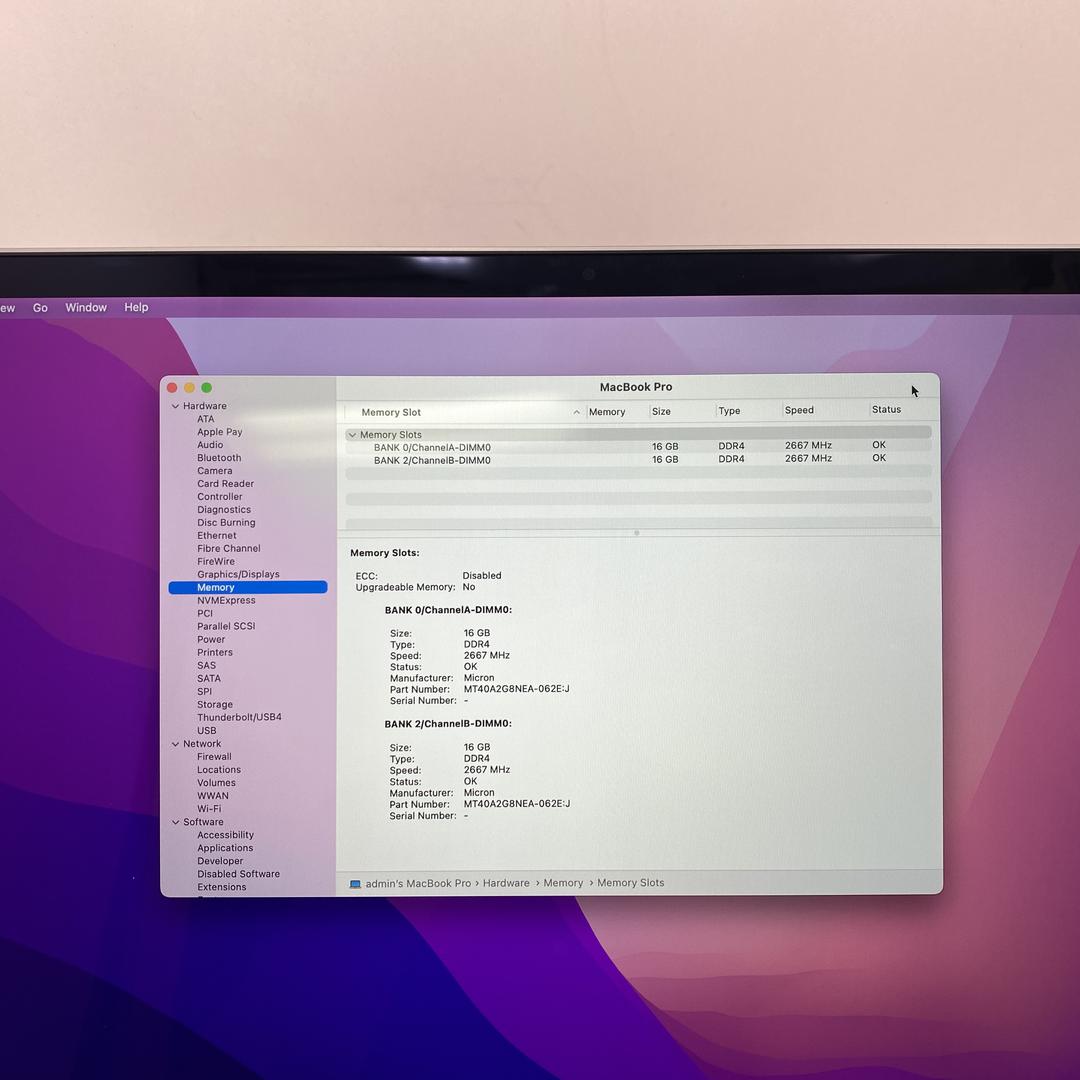Select the highlighted Memory sidebar item
Viewport: 1080px width, 1080px height.
[248, 588]
